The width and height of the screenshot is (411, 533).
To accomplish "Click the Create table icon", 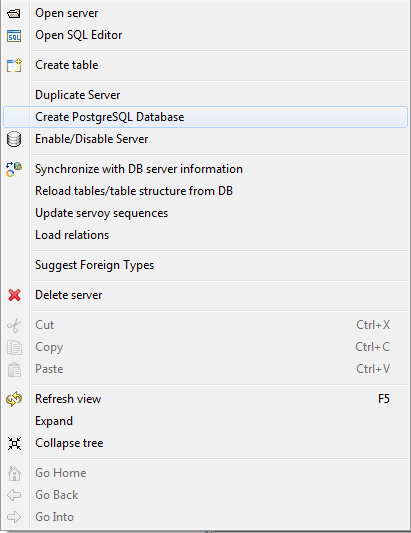I will pos(14,65).
